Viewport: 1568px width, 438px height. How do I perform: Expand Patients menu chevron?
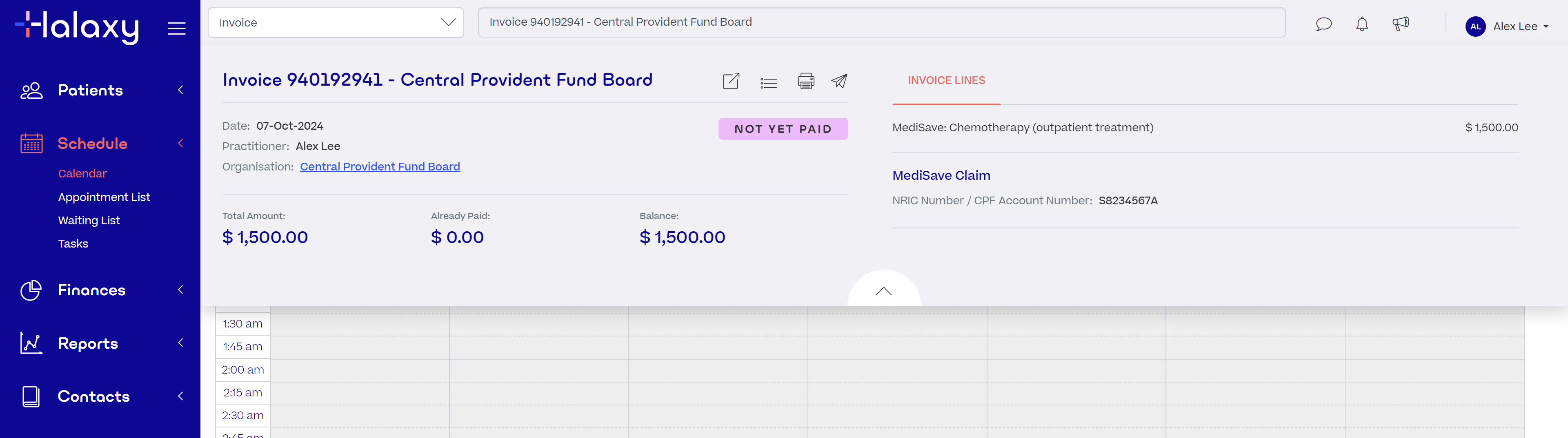pyautogui.click(x=180, y=90)
